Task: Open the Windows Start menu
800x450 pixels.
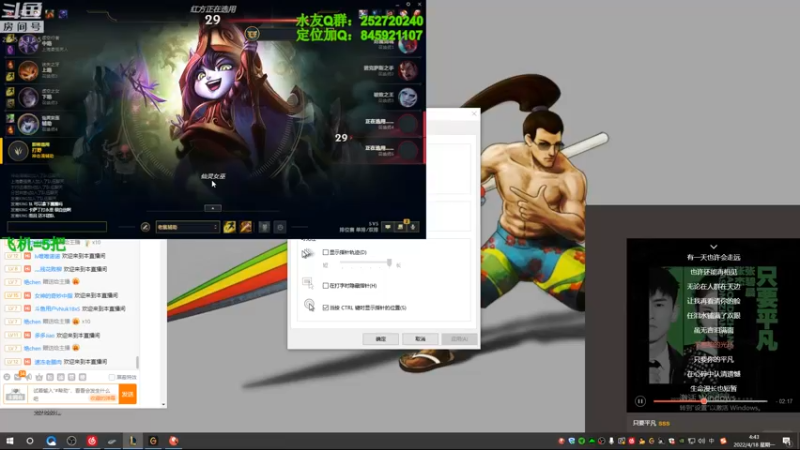Action: [x=10, y=441]
